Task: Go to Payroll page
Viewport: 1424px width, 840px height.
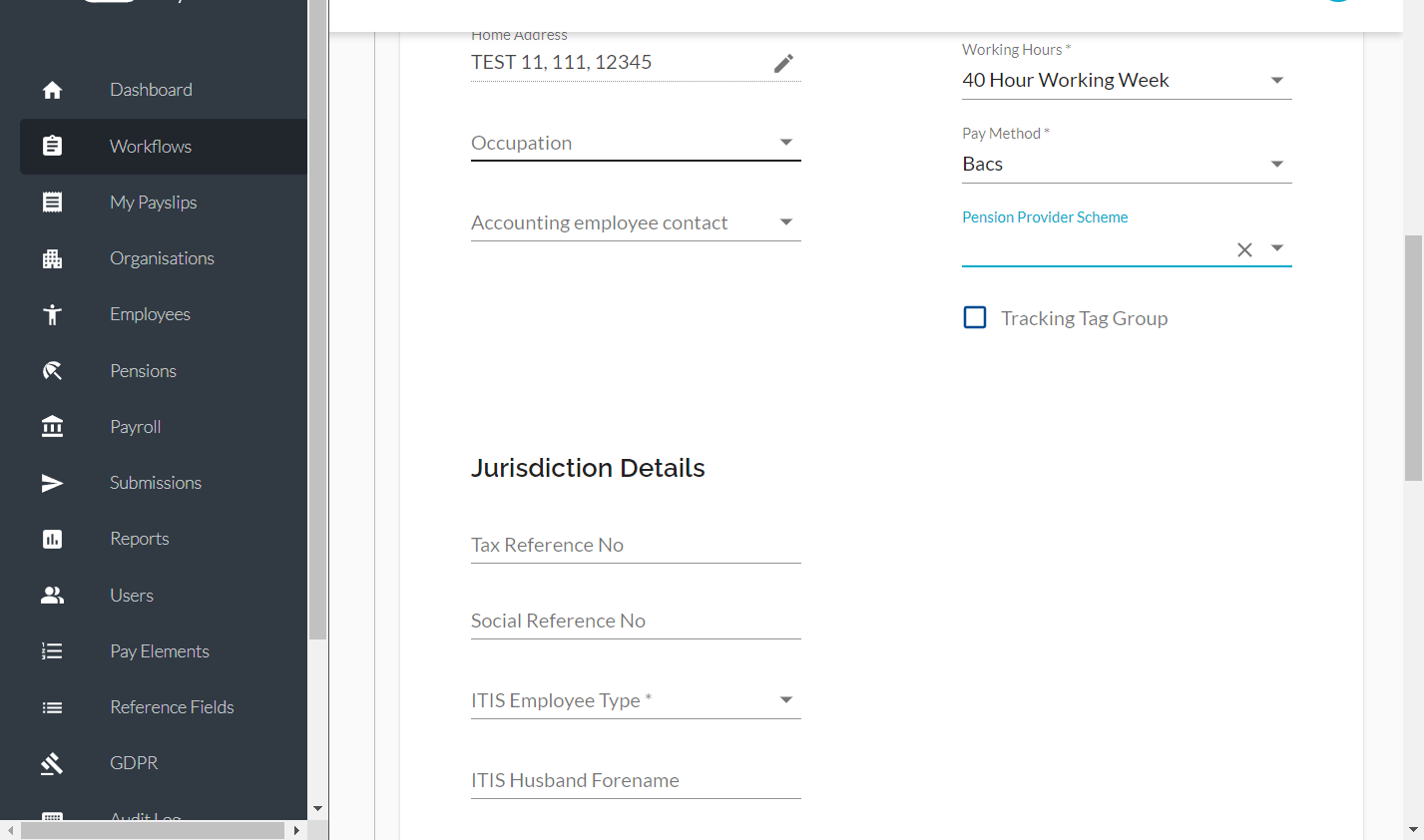Action: (x=135, y=427)
